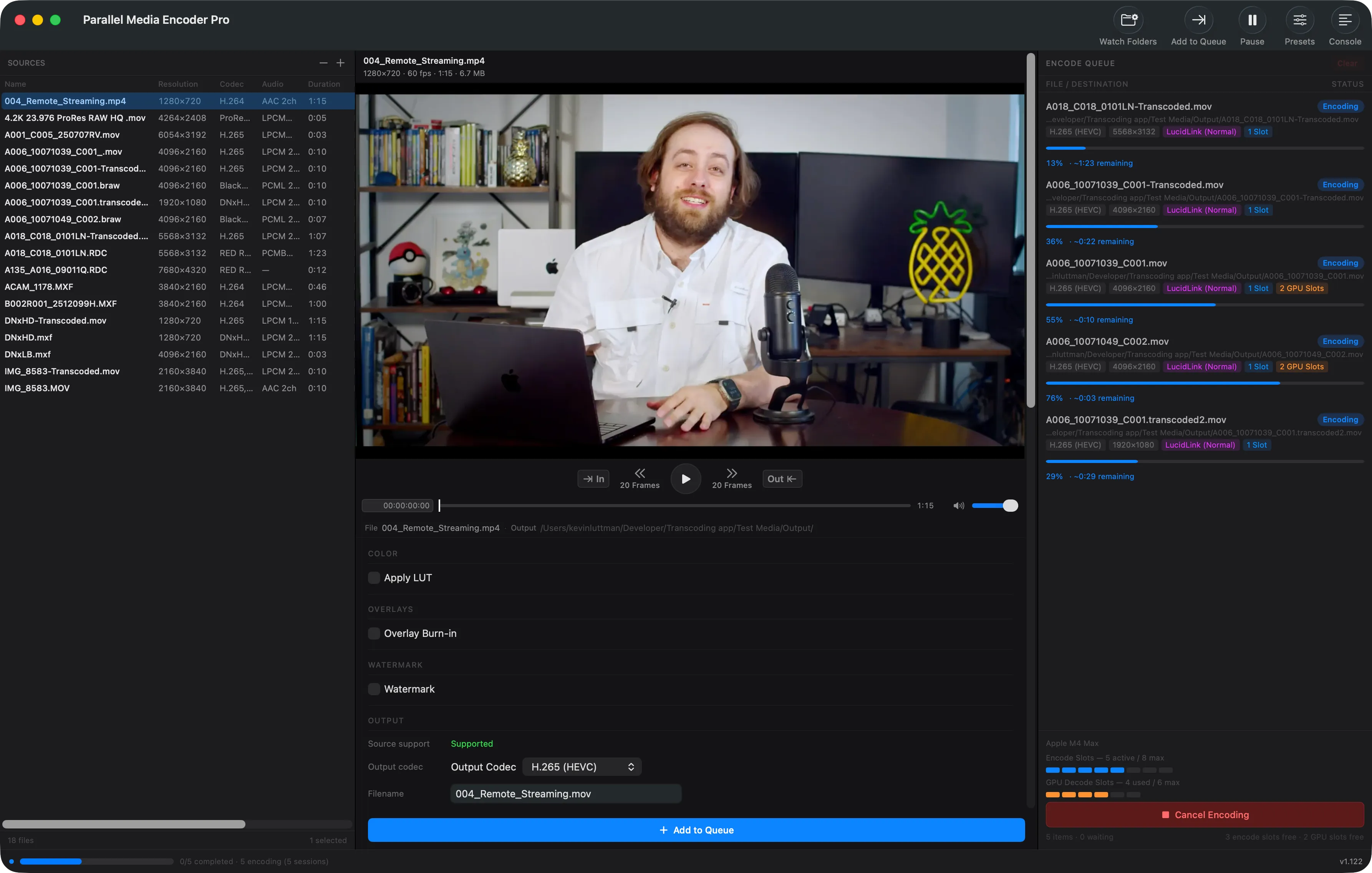Set the Out point on the preview
This screenshot has height=873, width=1372.
782,478
